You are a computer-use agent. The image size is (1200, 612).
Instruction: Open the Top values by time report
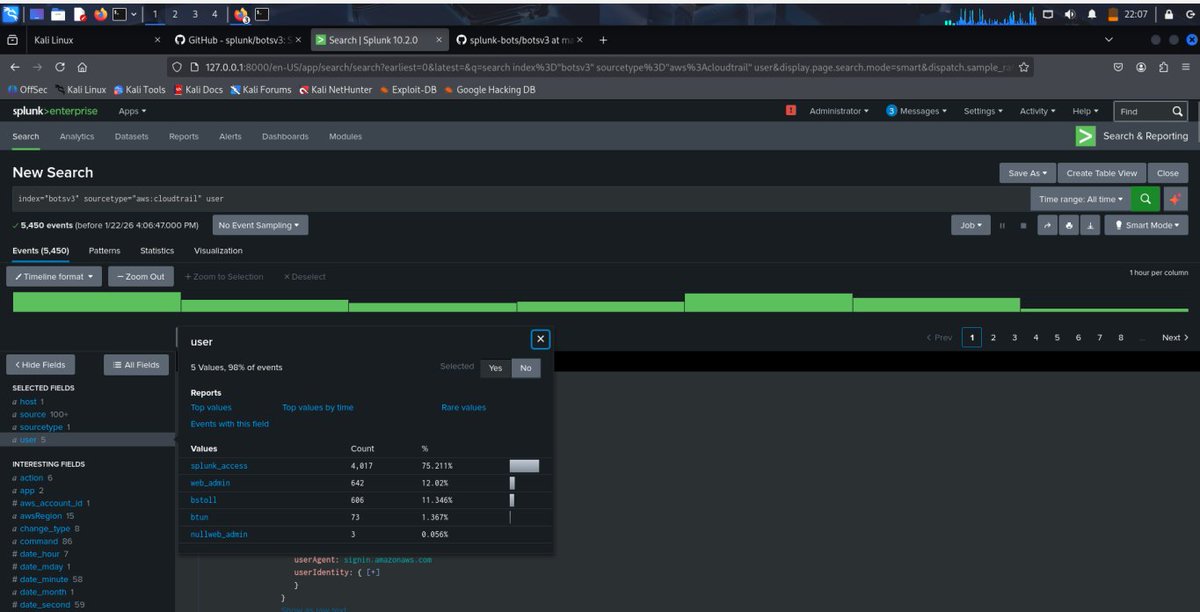[x=317, y=408]
